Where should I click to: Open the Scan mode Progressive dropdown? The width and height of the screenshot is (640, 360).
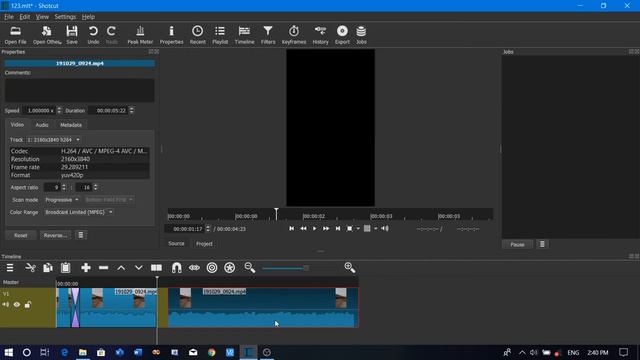pyautogui.click(x=62, y=200)
